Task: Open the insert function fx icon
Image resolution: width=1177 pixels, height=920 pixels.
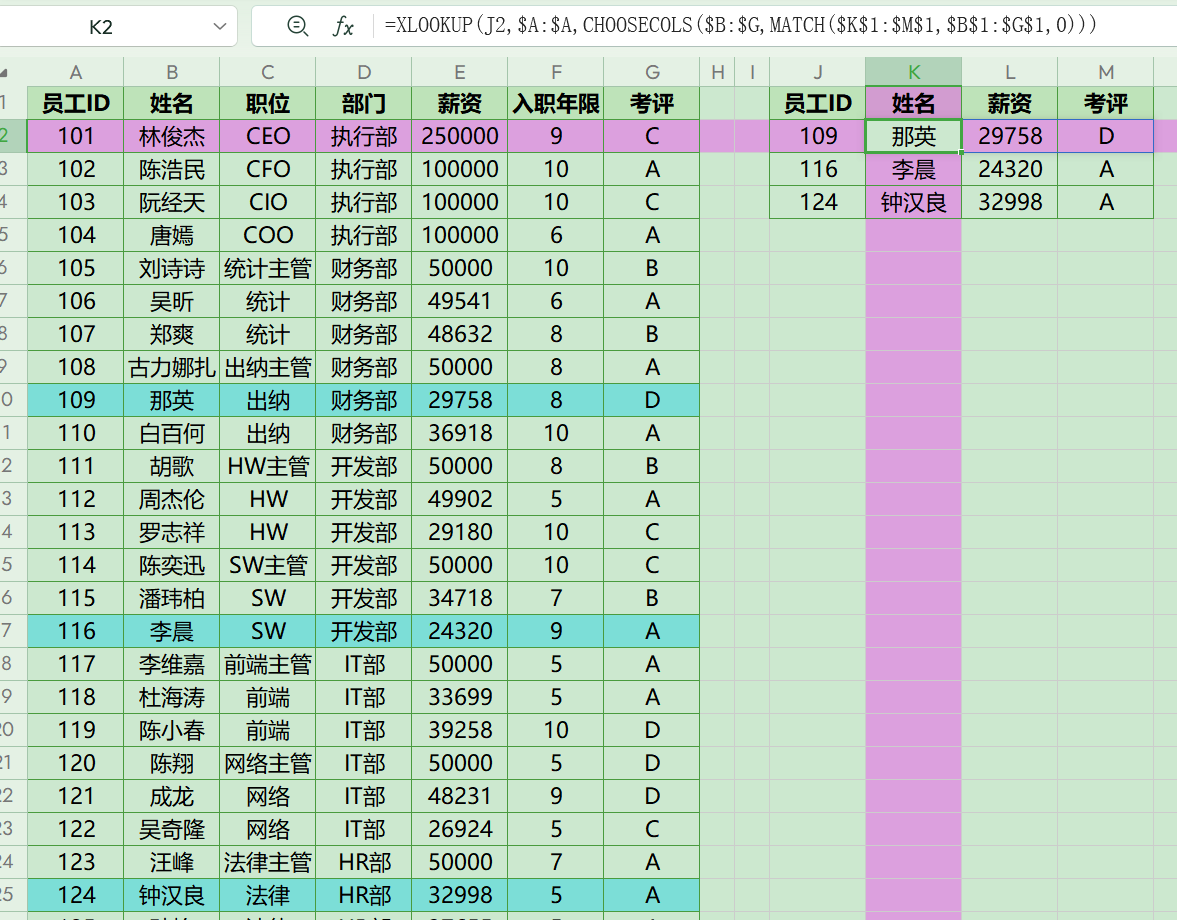Action: pos(343,26)
